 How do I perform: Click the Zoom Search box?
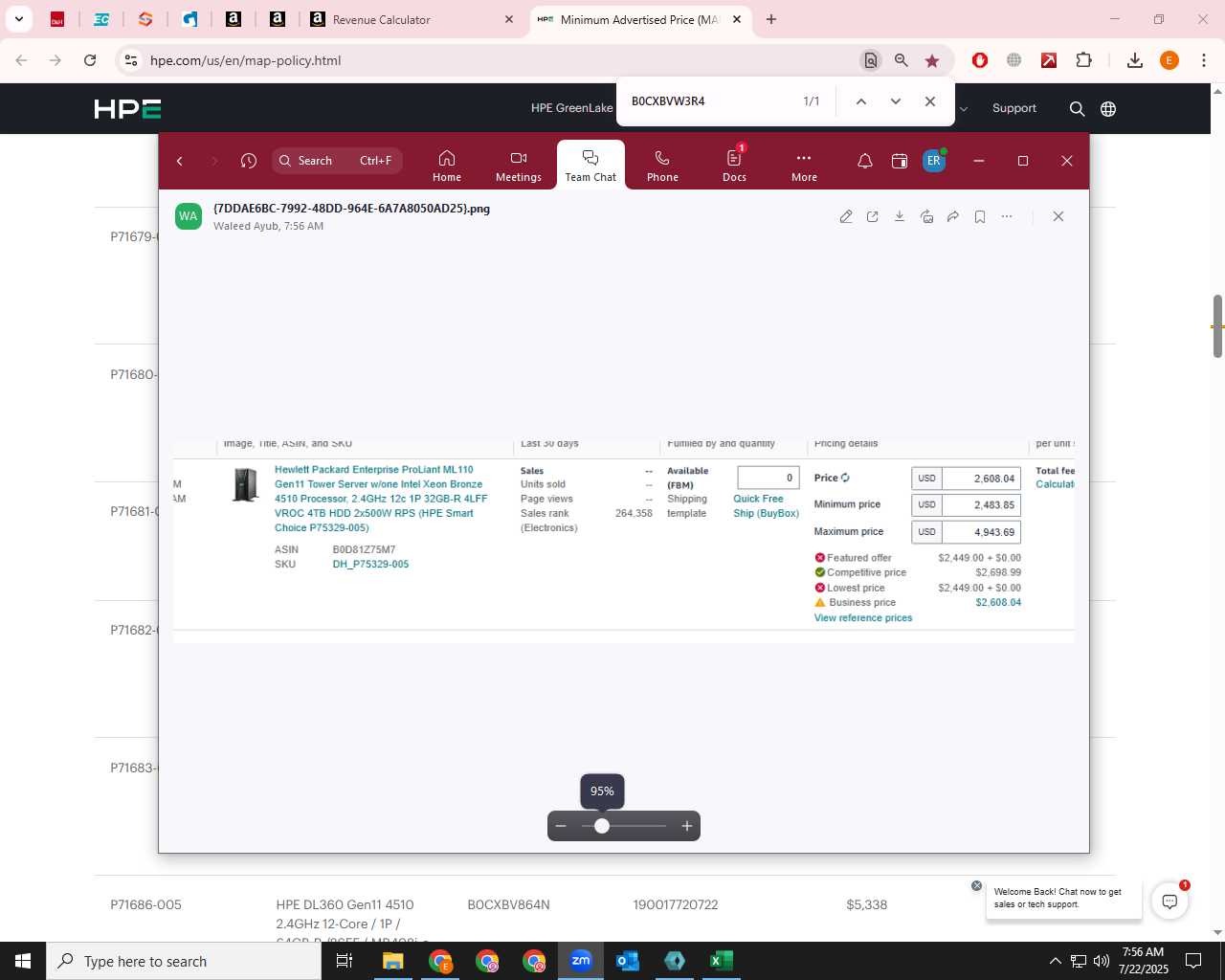337,161
